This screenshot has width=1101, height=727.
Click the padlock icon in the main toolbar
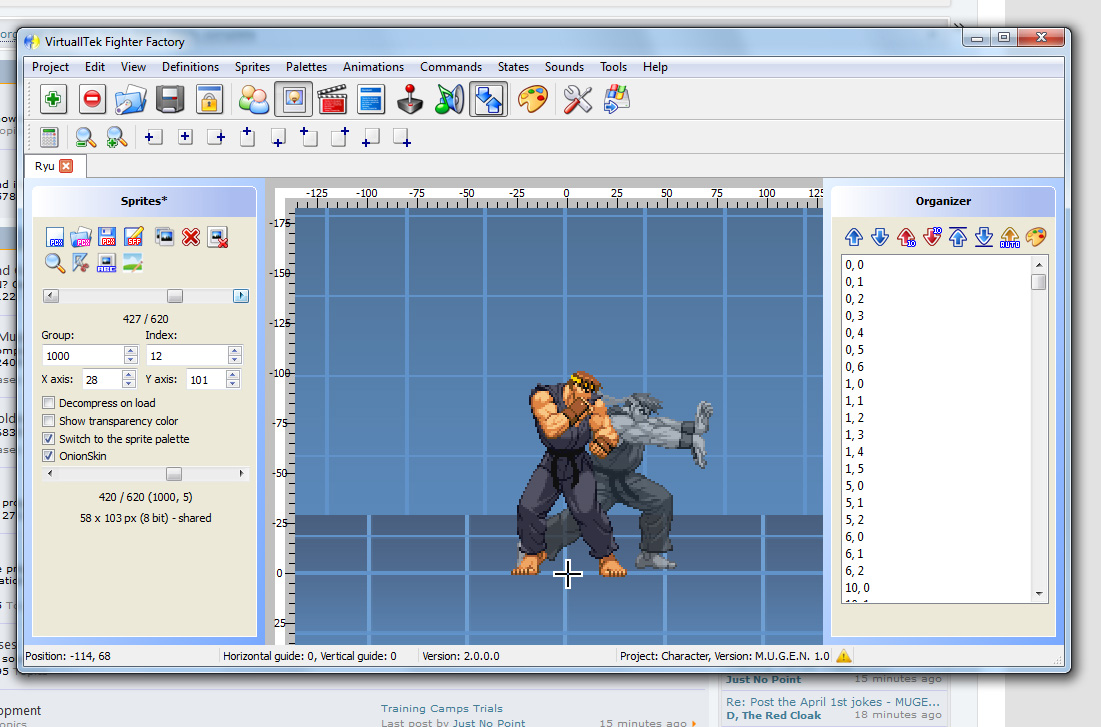[x=209, y=99]
